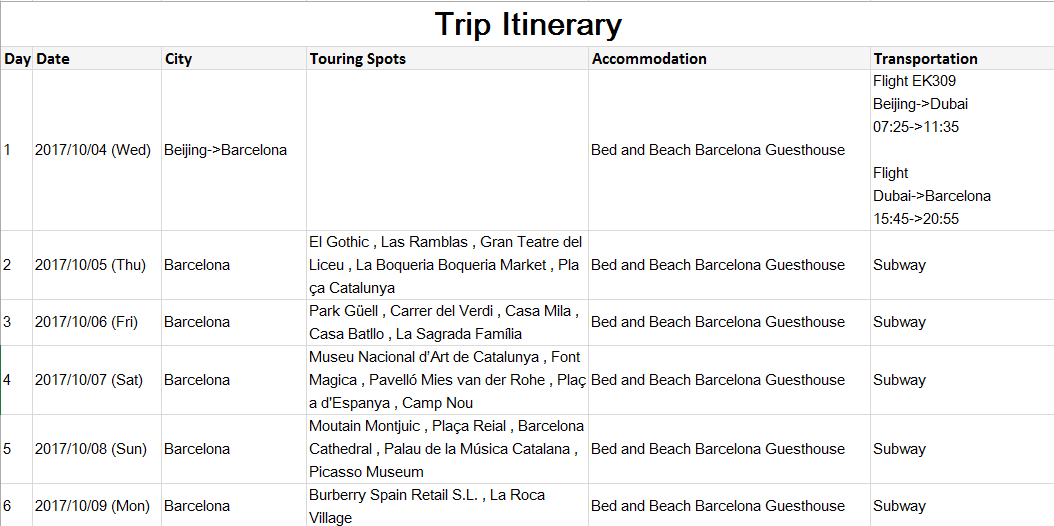Click the City header cell

click(x=234, y=59)
